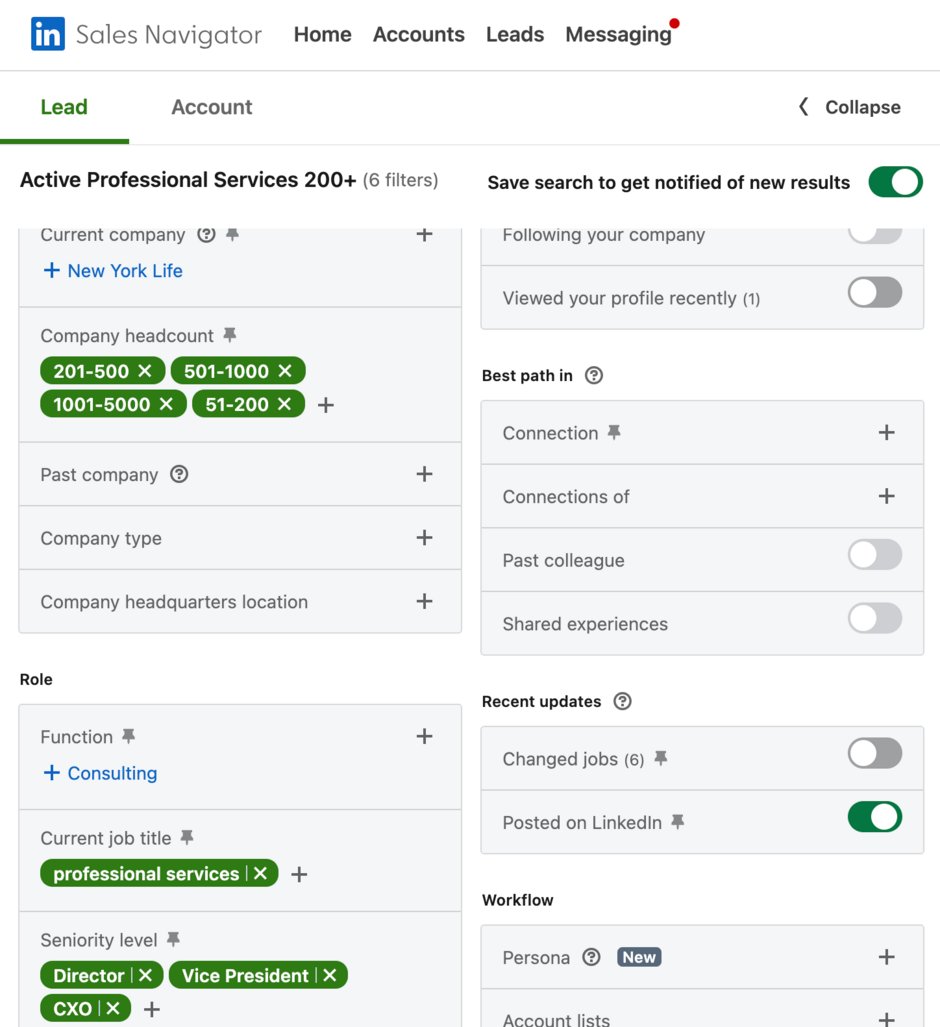Toggle Save search notifications switch
This screenshot has height=1027, width=940.
click(x=895, y=182)
